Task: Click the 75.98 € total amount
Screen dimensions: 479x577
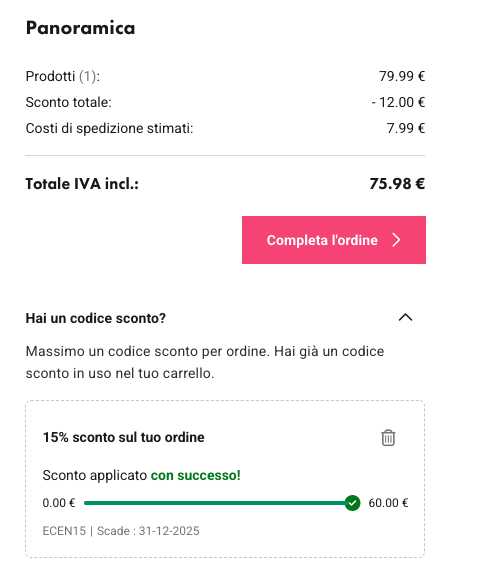Action: point(397,184)
